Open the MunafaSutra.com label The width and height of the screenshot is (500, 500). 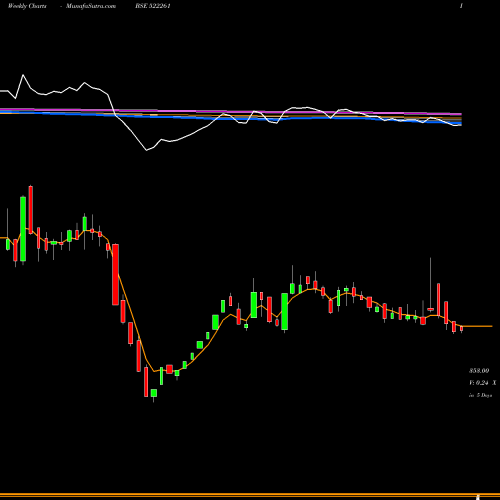point(91,6)
